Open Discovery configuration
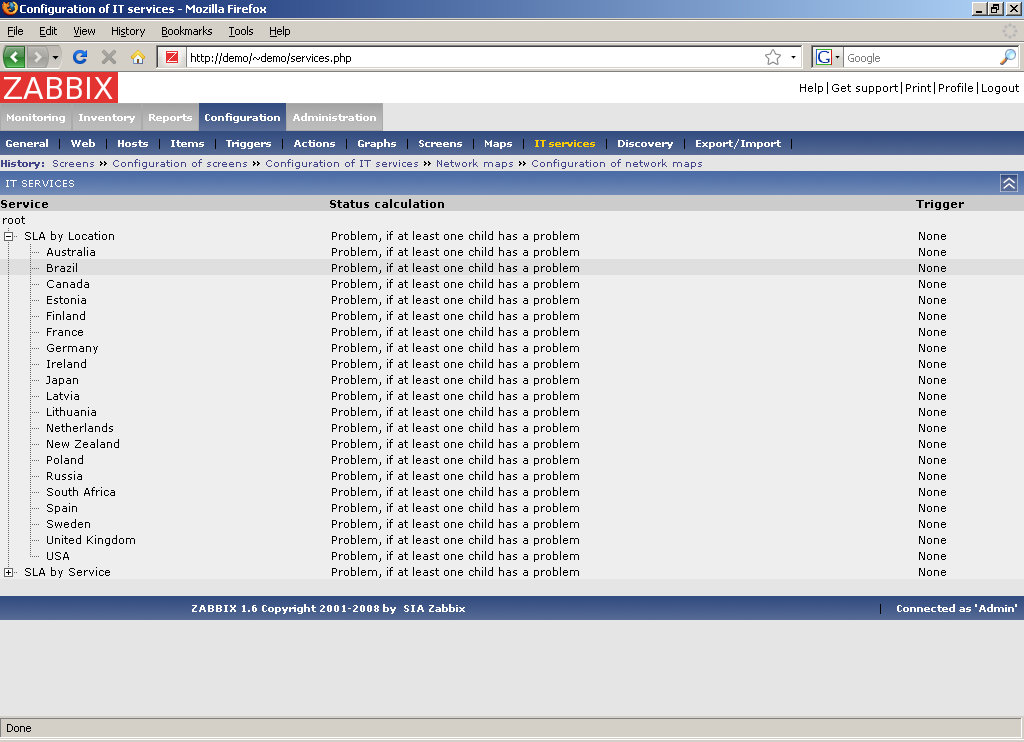This screenshot has height=742, width=1024. (645, 144)
